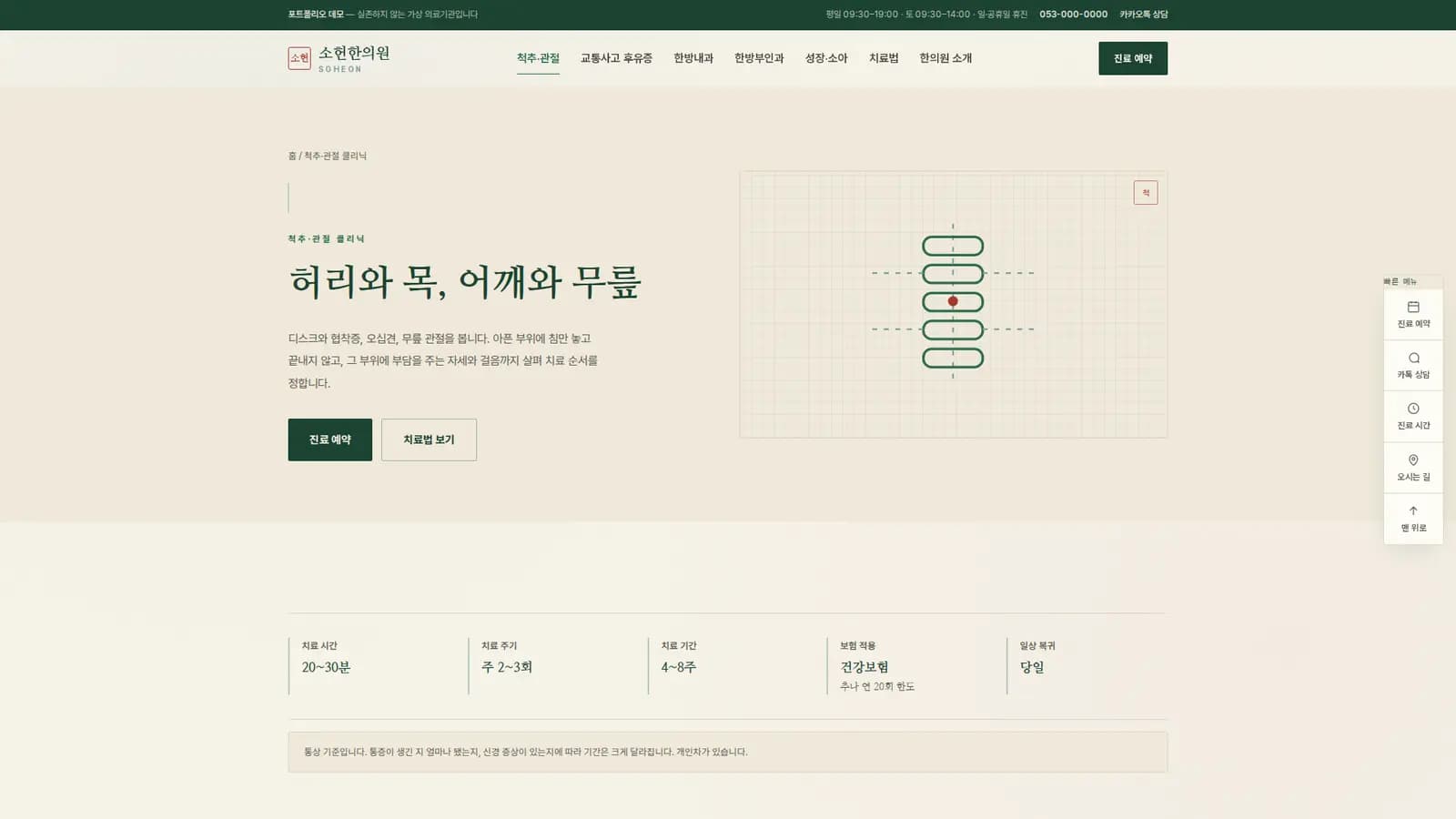1456x819 pixels.
Task: Click the 진료 예약 button below the hero text
Action: pyautogui.click(x=330, y=440)
